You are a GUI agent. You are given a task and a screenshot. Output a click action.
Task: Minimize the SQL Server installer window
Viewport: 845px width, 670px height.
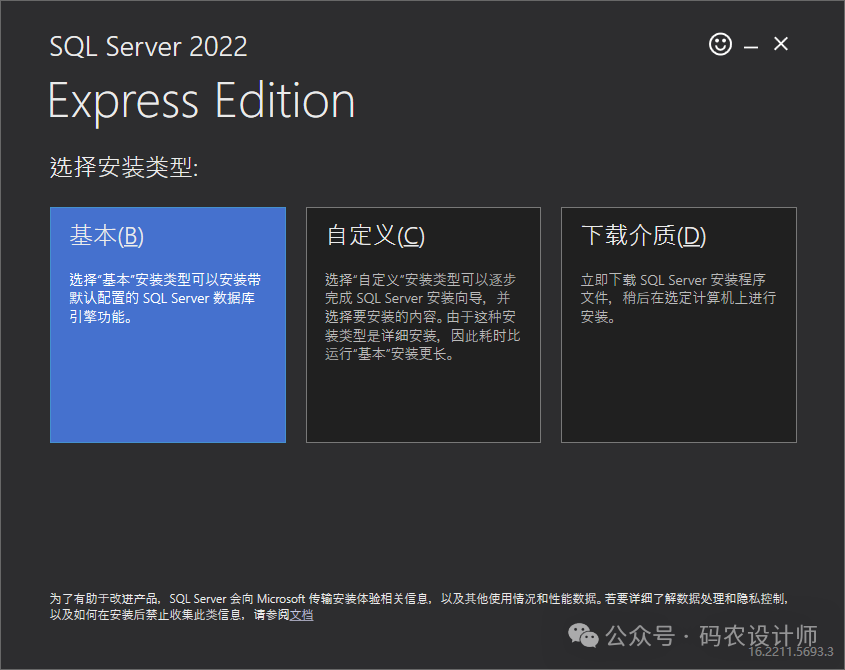[751, 45]
